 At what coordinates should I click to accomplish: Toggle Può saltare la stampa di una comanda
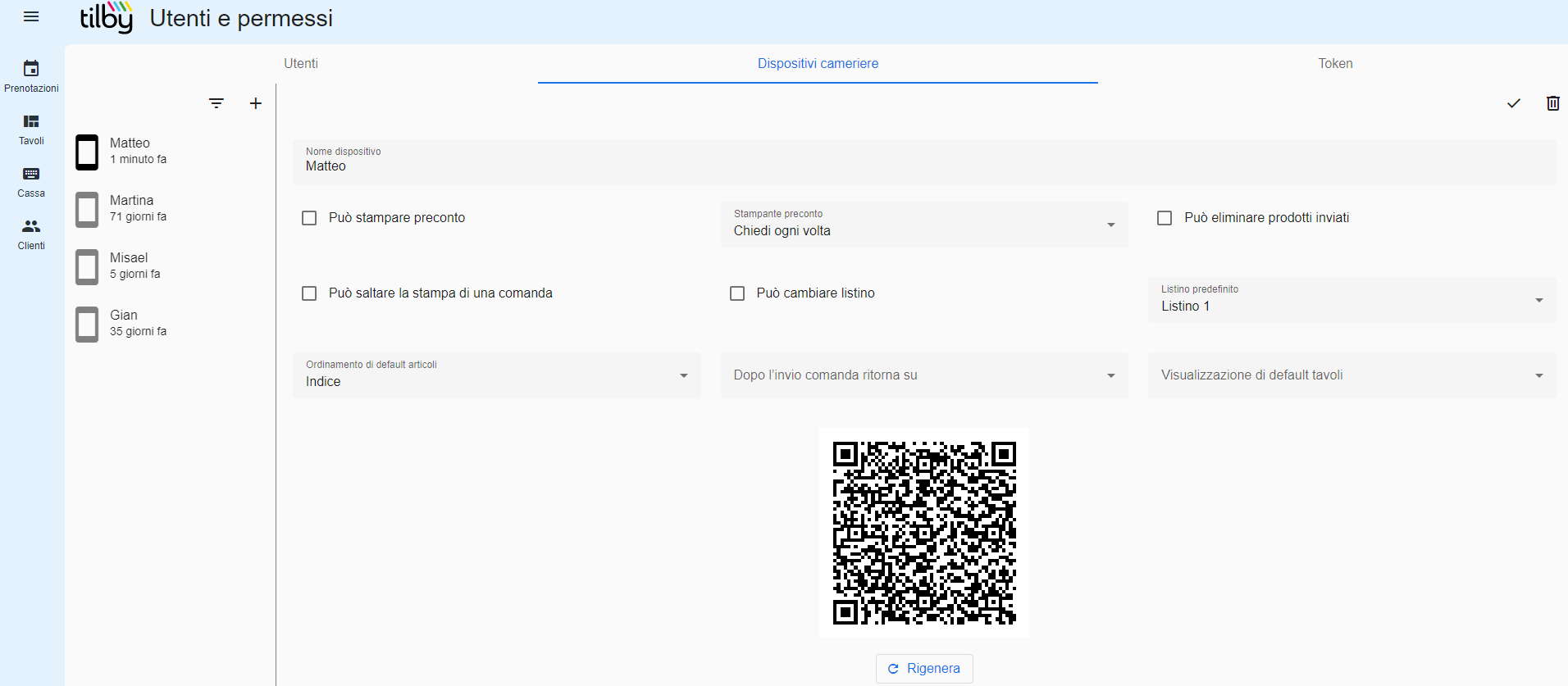[309, 293]
